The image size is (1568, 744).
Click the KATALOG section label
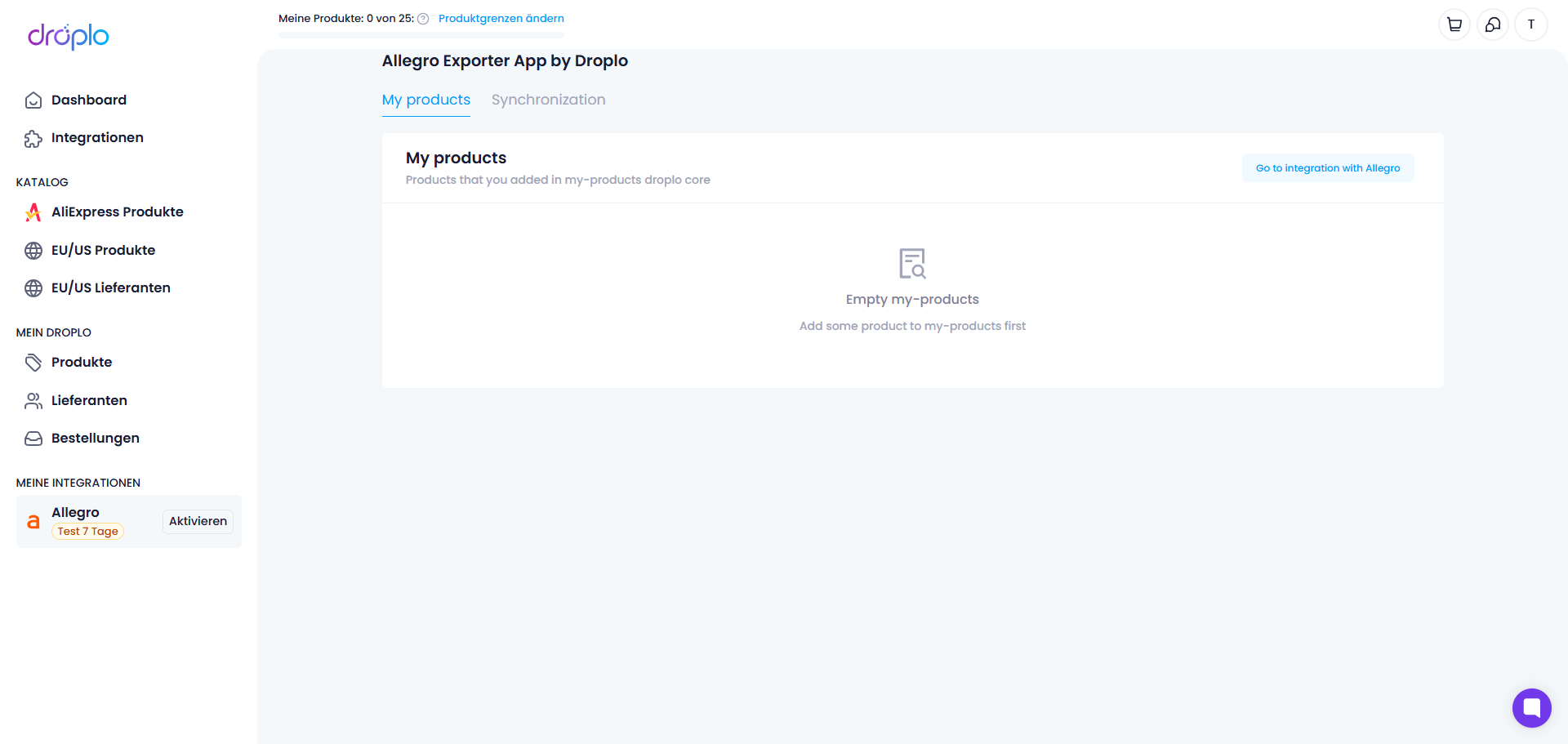click(x=42, y=182)
